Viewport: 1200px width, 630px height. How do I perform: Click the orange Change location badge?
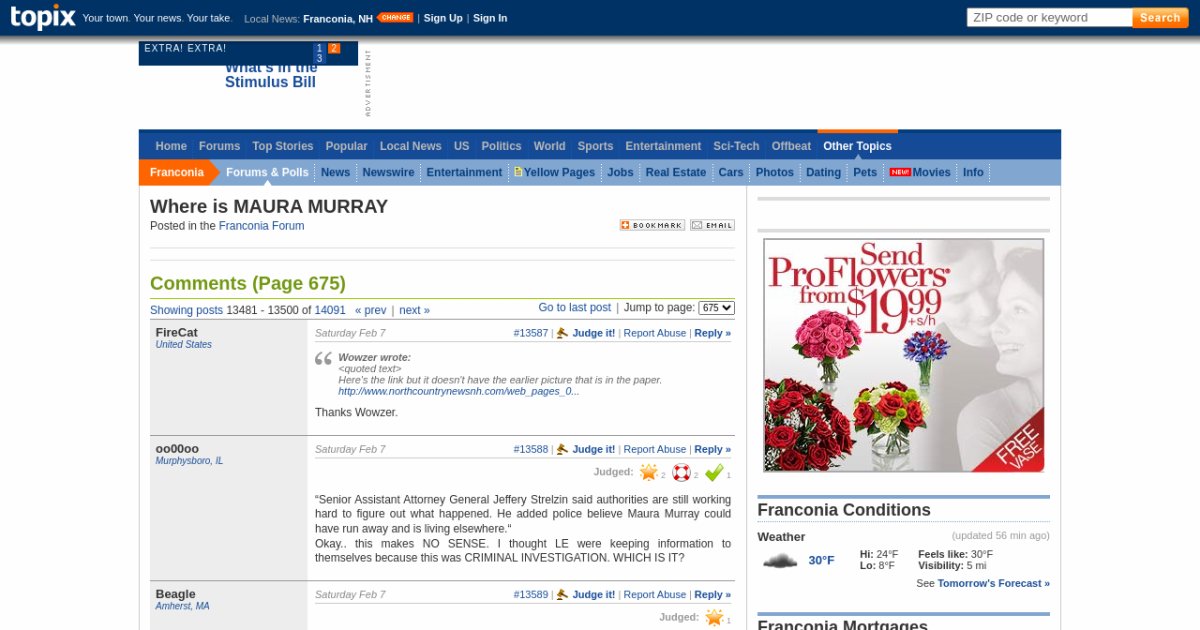(395, 18)
